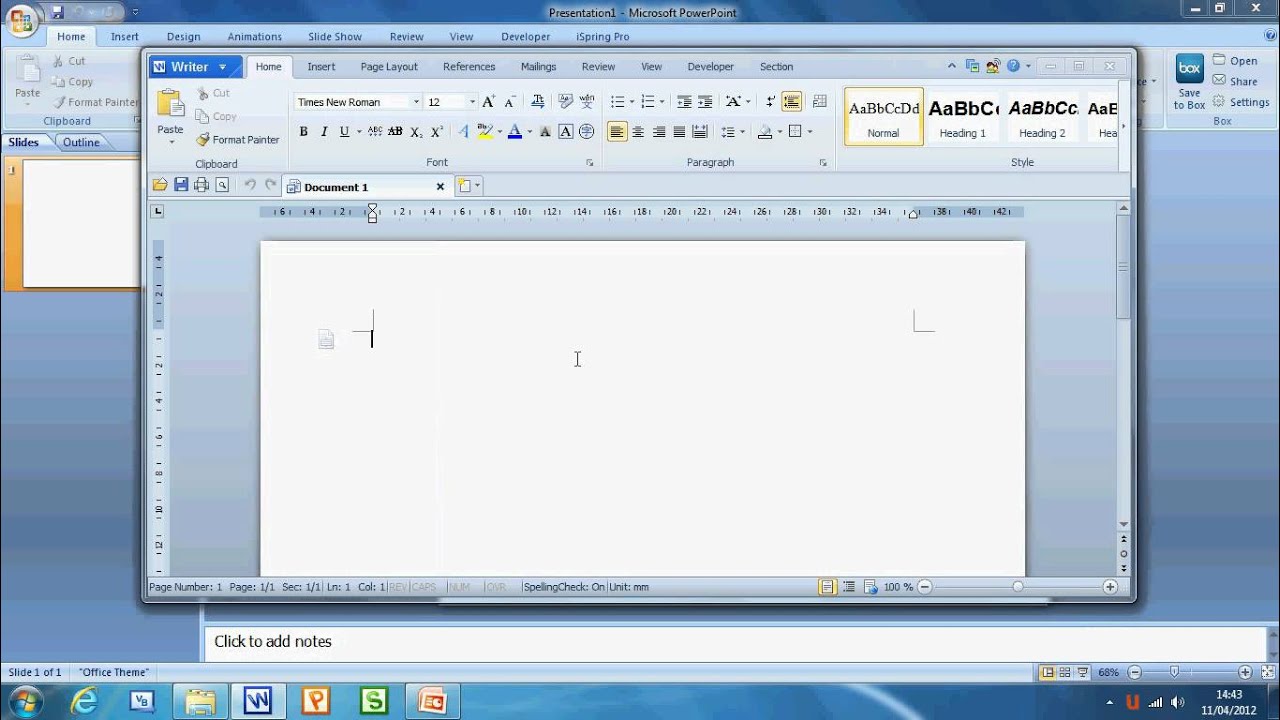Open Internet Explorer from the taskbar

click(84, 701)
